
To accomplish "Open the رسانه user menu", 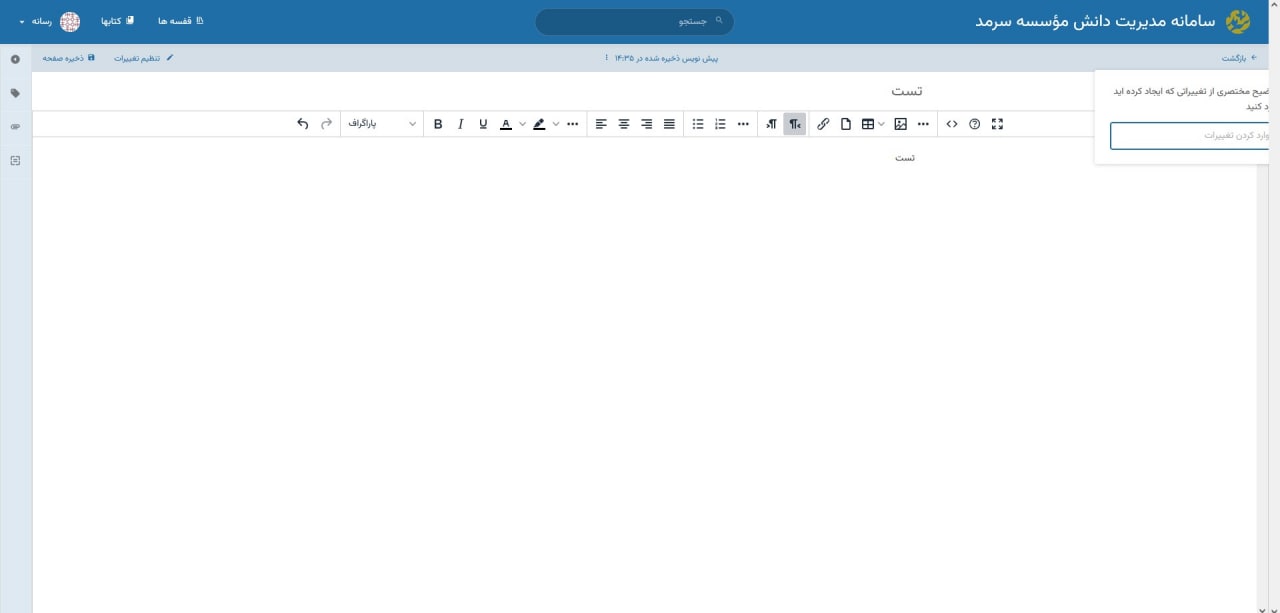I will click(x=49, y=21).
